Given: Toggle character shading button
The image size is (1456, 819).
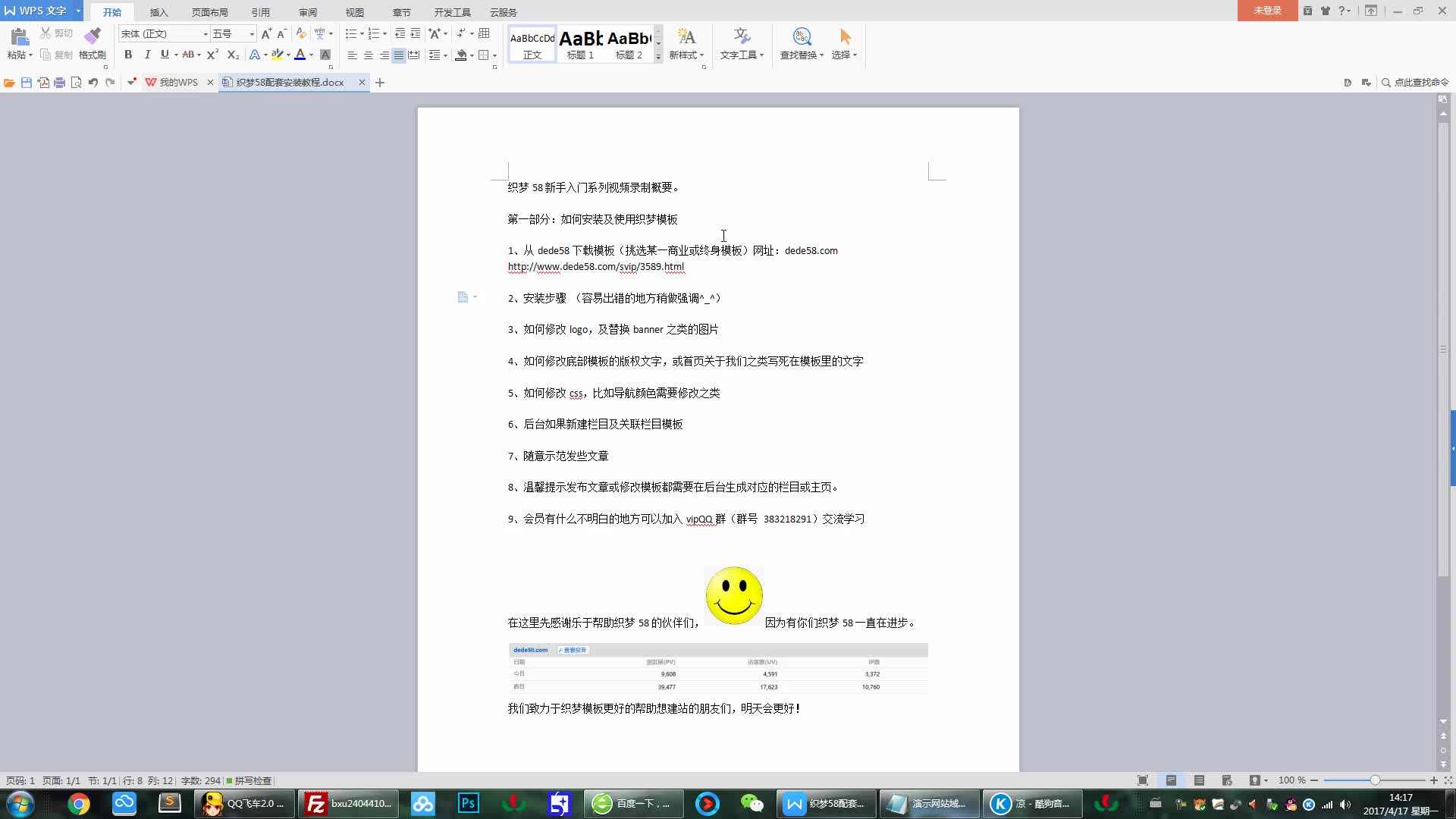Looking at the screenshot, I should pos(325,55).
